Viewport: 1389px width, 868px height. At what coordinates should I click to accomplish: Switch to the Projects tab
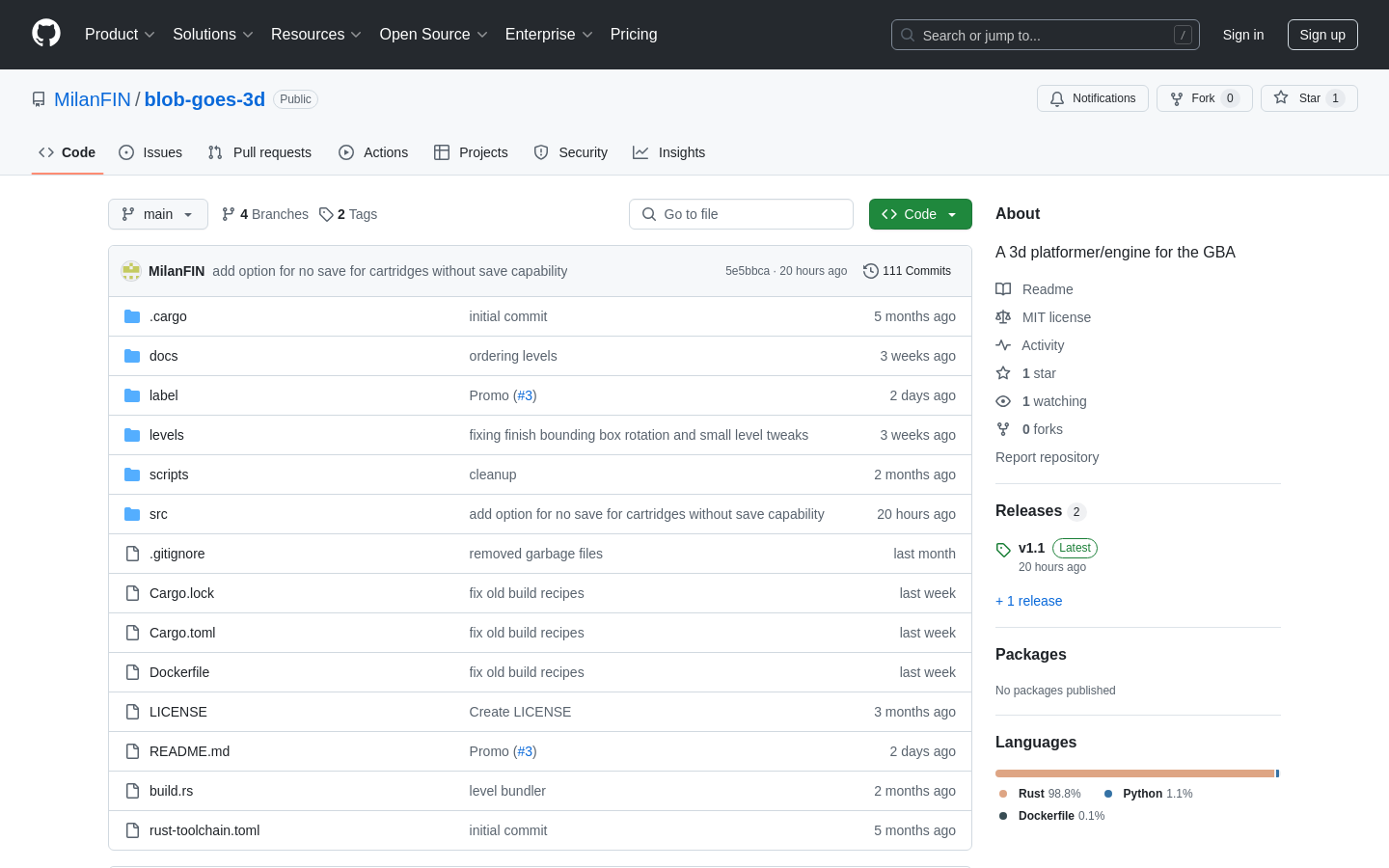(471, 152)
